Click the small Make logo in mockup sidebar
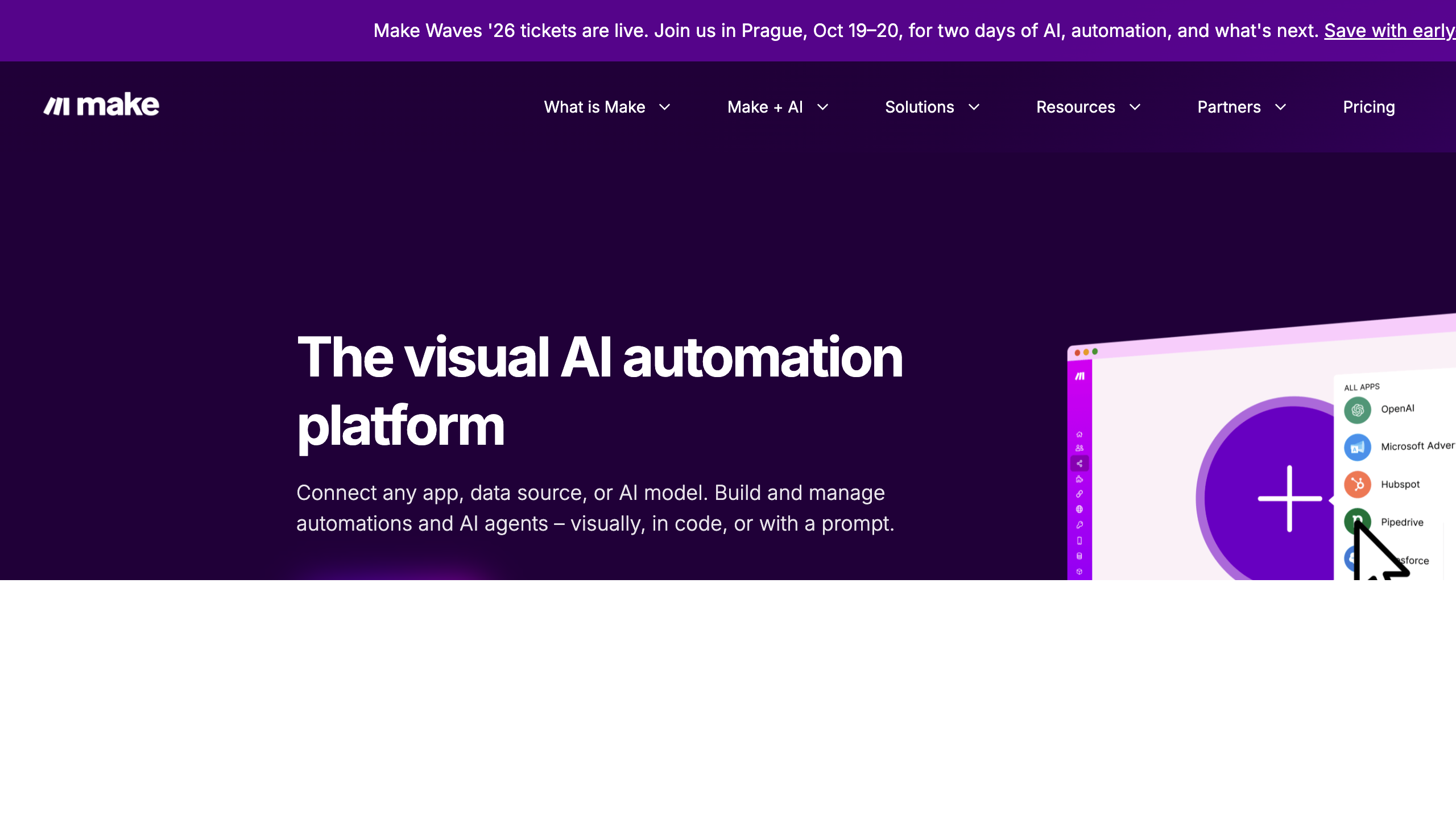1456x819 pixels. click(x=1079, y=376)
